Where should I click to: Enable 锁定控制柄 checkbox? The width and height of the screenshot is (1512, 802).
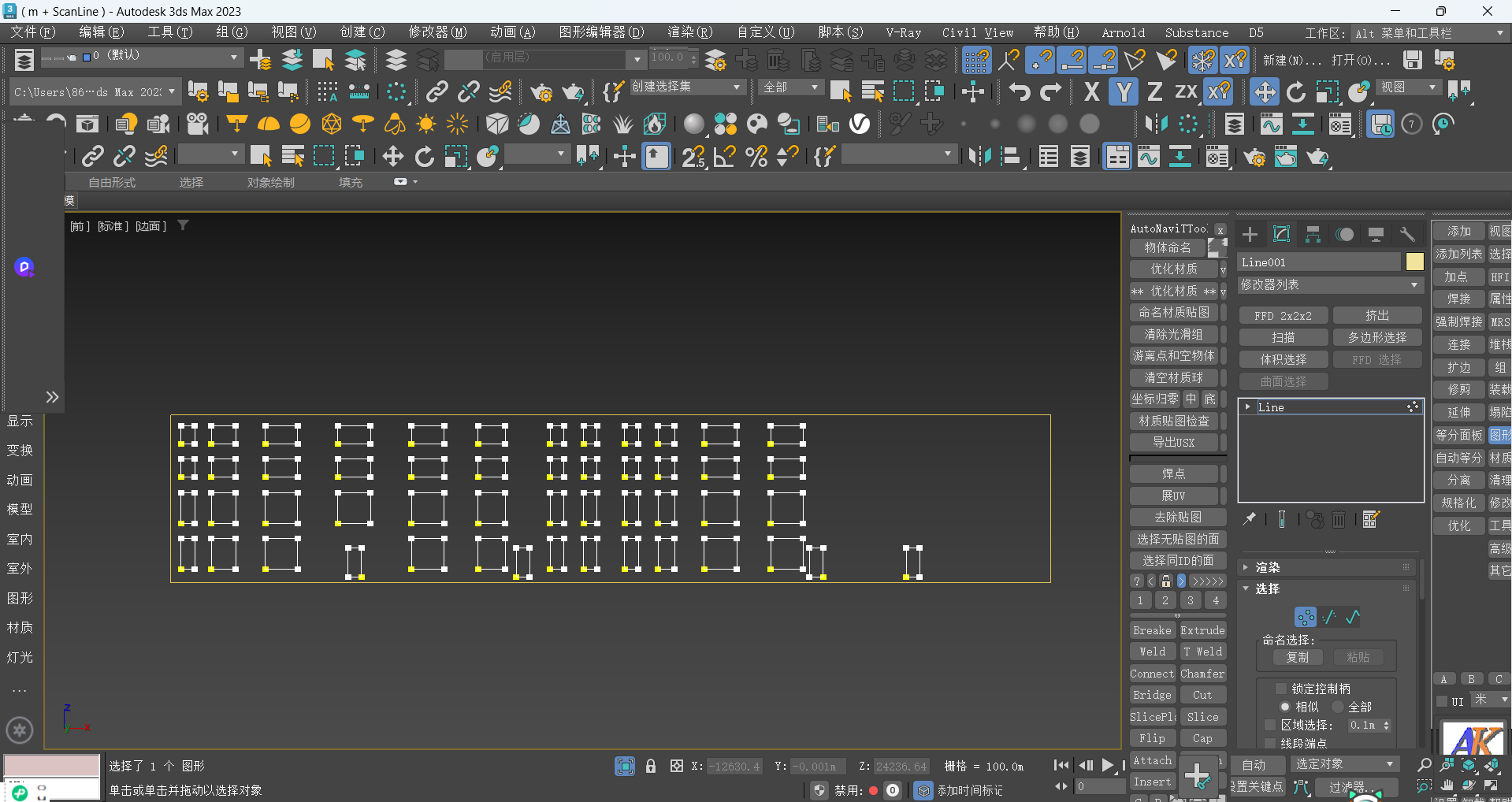[x=1280, y=689]
